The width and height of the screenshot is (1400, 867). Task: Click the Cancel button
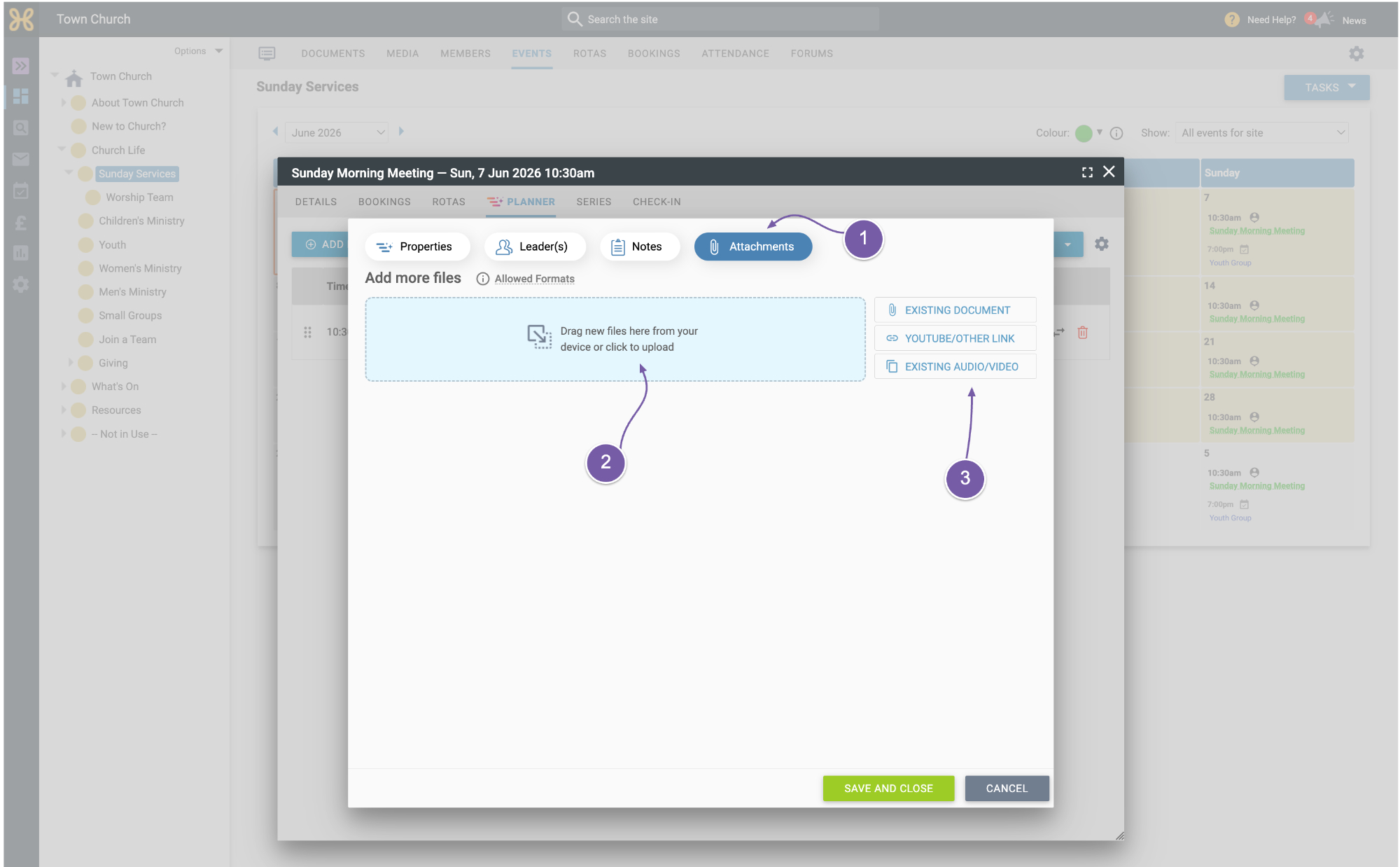click(1007, 789)
